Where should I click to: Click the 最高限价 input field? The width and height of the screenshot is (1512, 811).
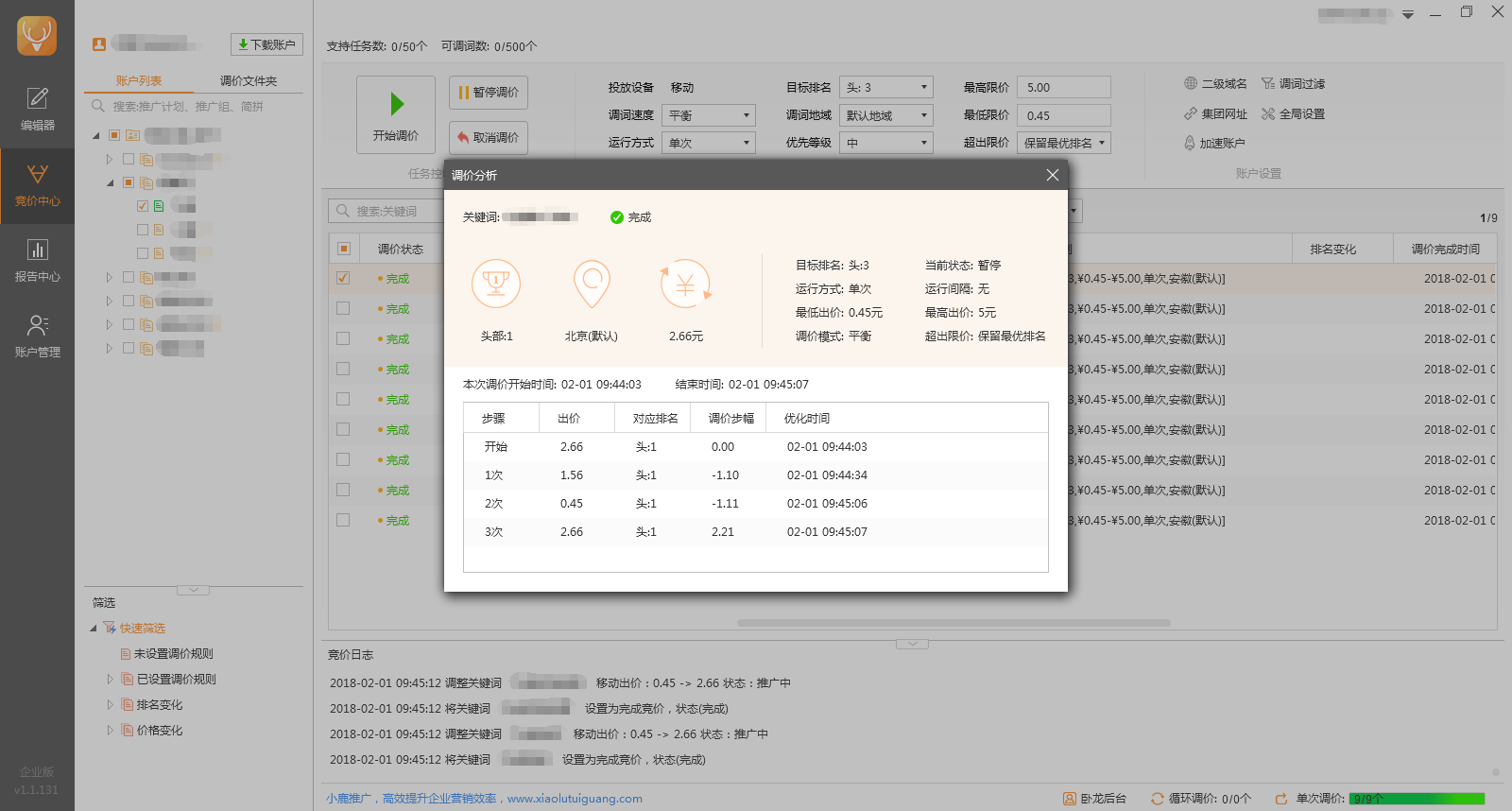click(x=1064, y=88)
